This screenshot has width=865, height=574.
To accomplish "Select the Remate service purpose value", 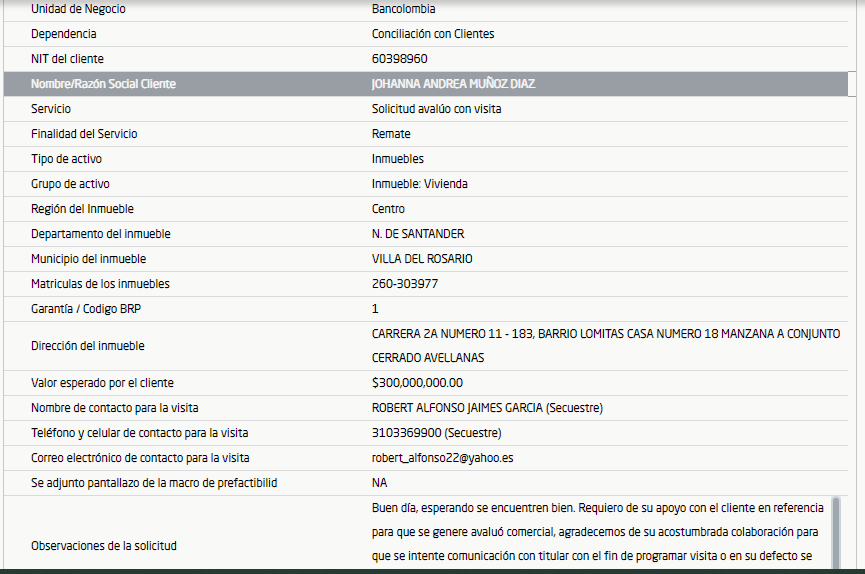I will tap(391, 134).
